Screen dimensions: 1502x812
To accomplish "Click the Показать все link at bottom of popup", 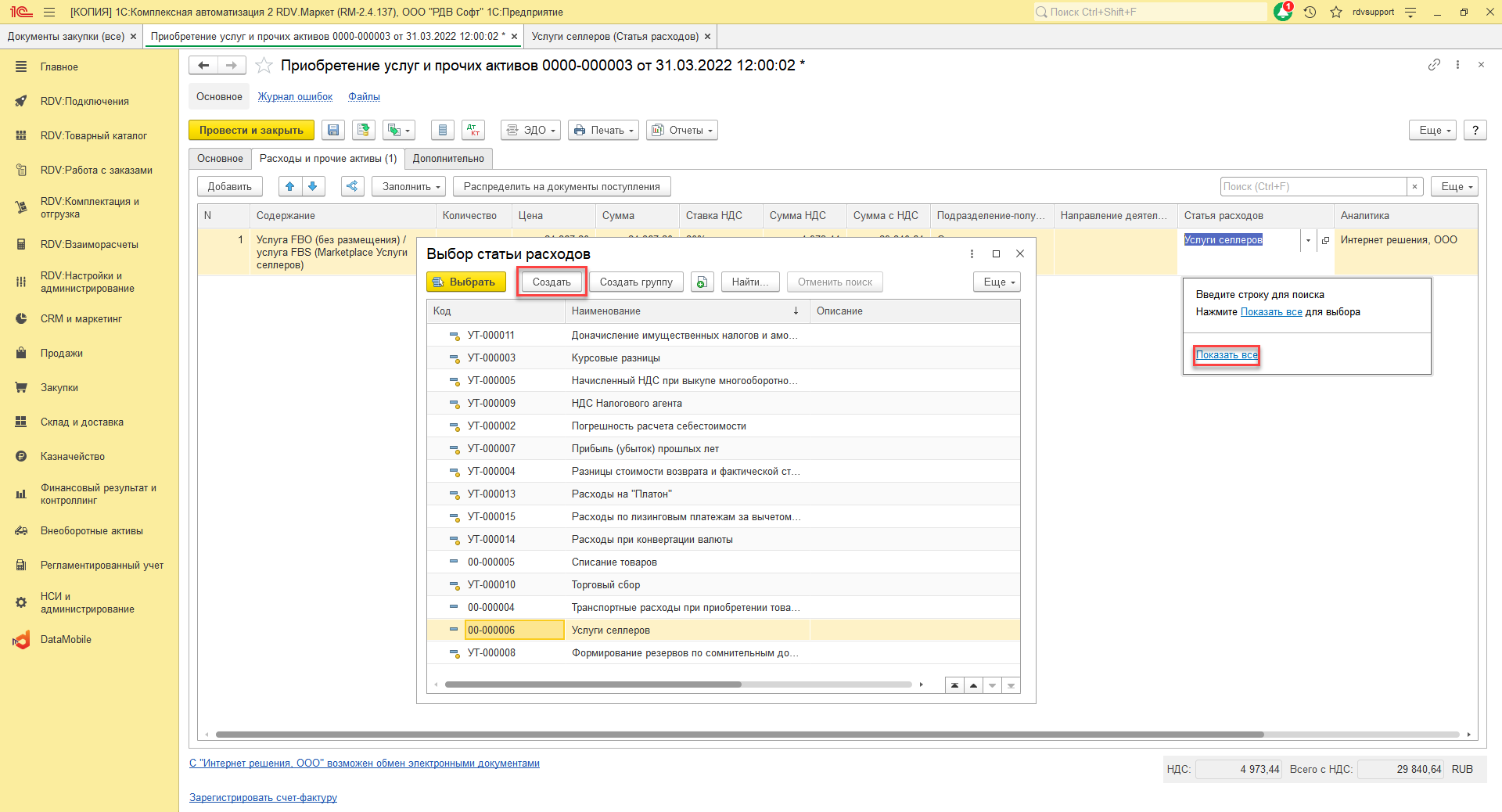I will pyautogui.click(x=1227, y=355).
